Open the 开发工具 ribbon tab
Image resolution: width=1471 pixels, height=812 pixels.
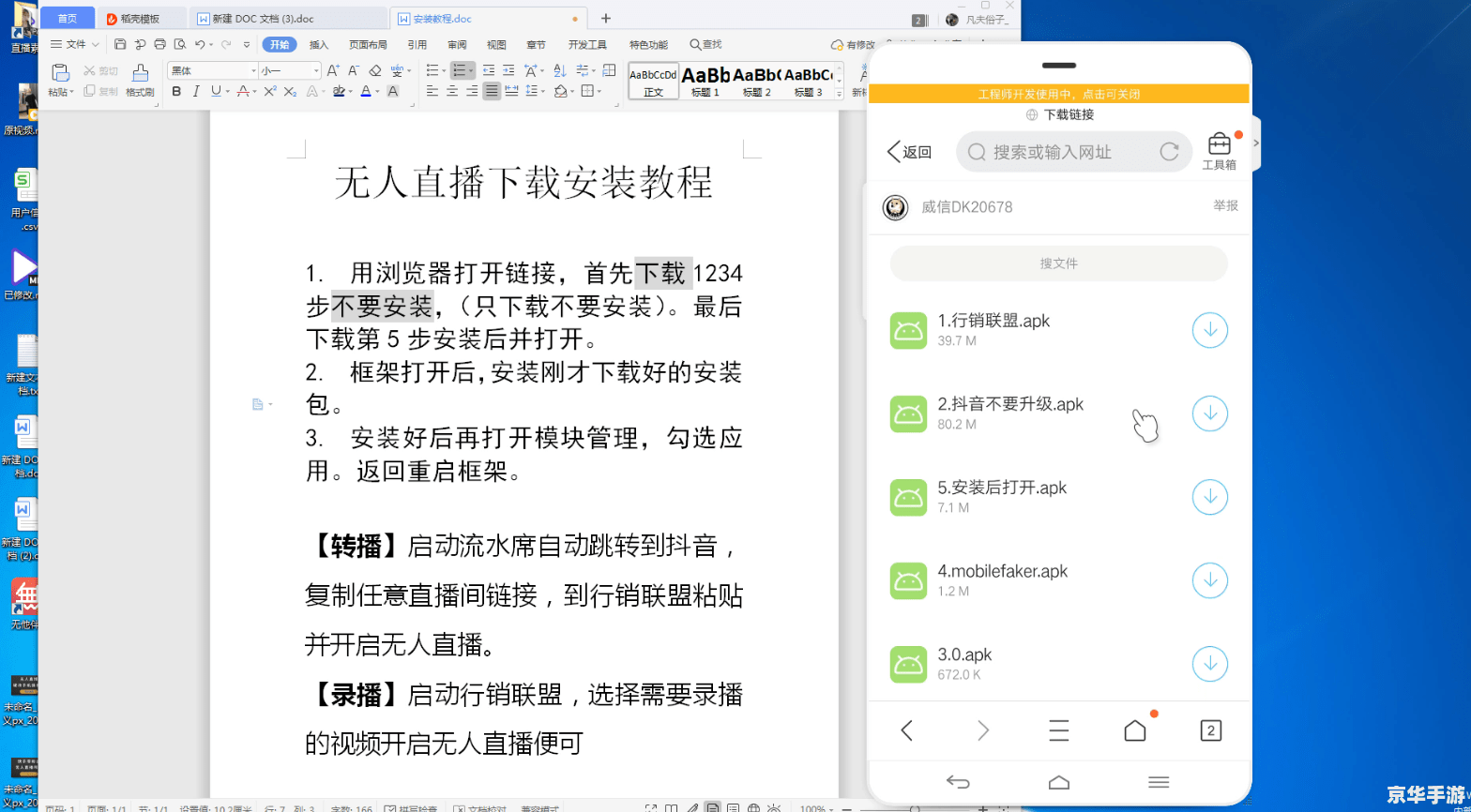coord(587,44)
